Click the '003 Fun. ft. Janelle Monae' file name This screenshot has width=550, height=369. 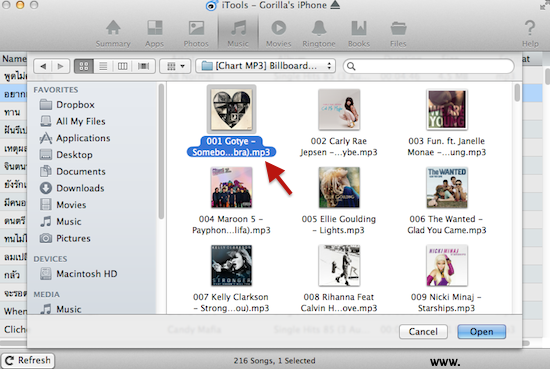(447, 147)
